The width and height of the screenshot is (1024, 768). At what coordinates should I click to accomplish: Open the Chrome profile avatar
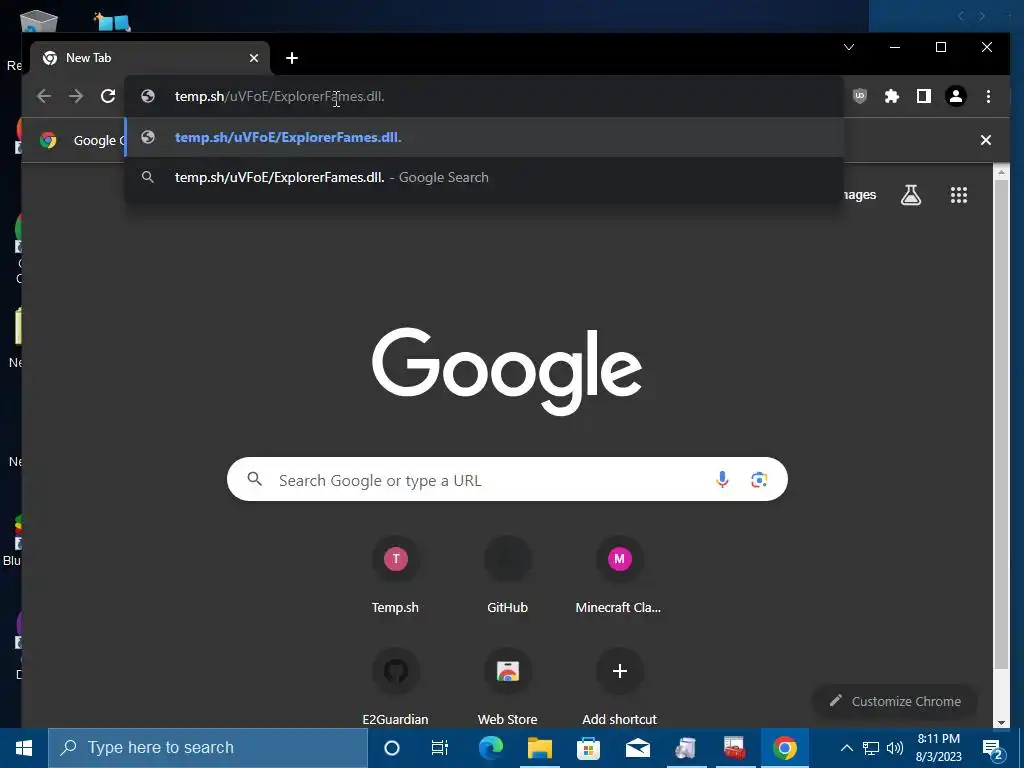point(956,97)
